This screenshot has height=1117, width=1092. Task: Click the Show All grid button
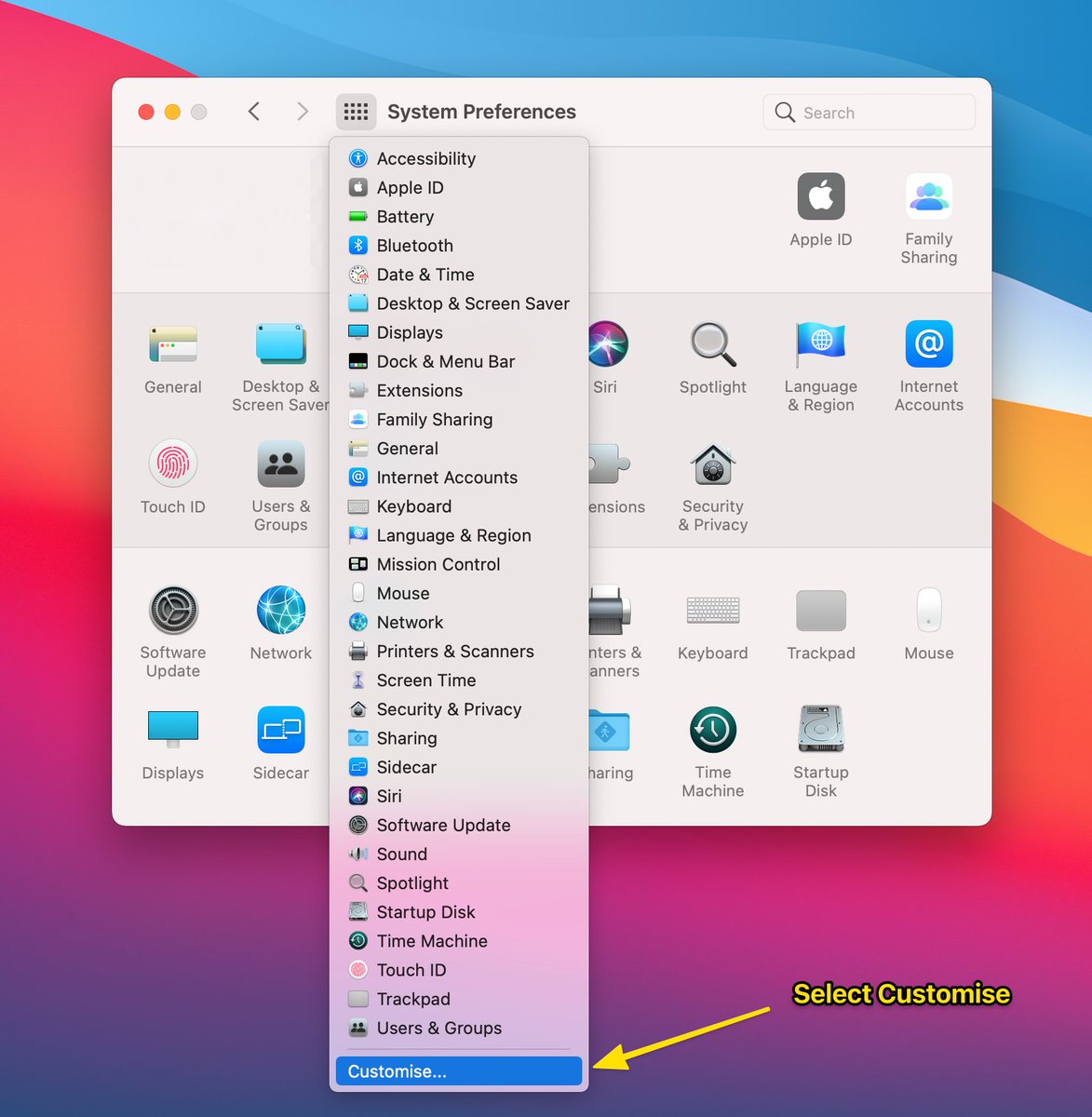(x=357, y=112)
